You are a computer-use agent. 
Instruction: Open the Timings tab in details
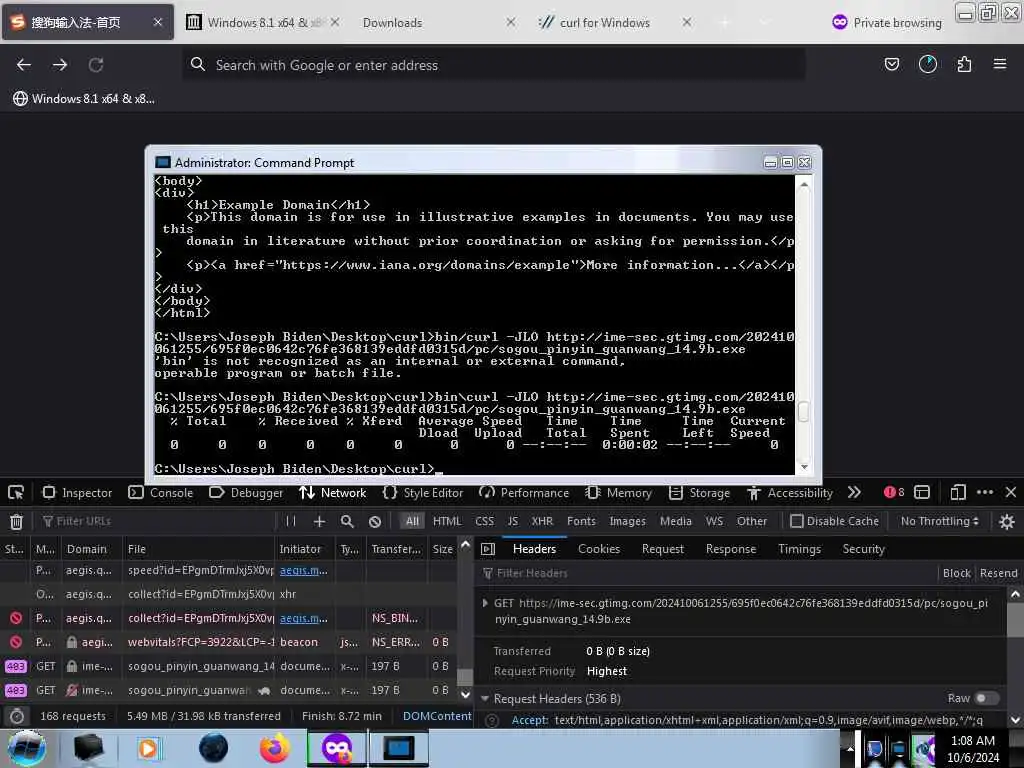[799, 549]
